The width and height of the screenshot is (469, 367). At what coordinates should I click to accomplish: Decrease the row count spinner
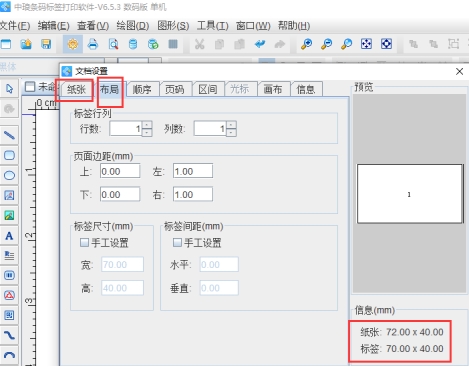tap(147, 132)
